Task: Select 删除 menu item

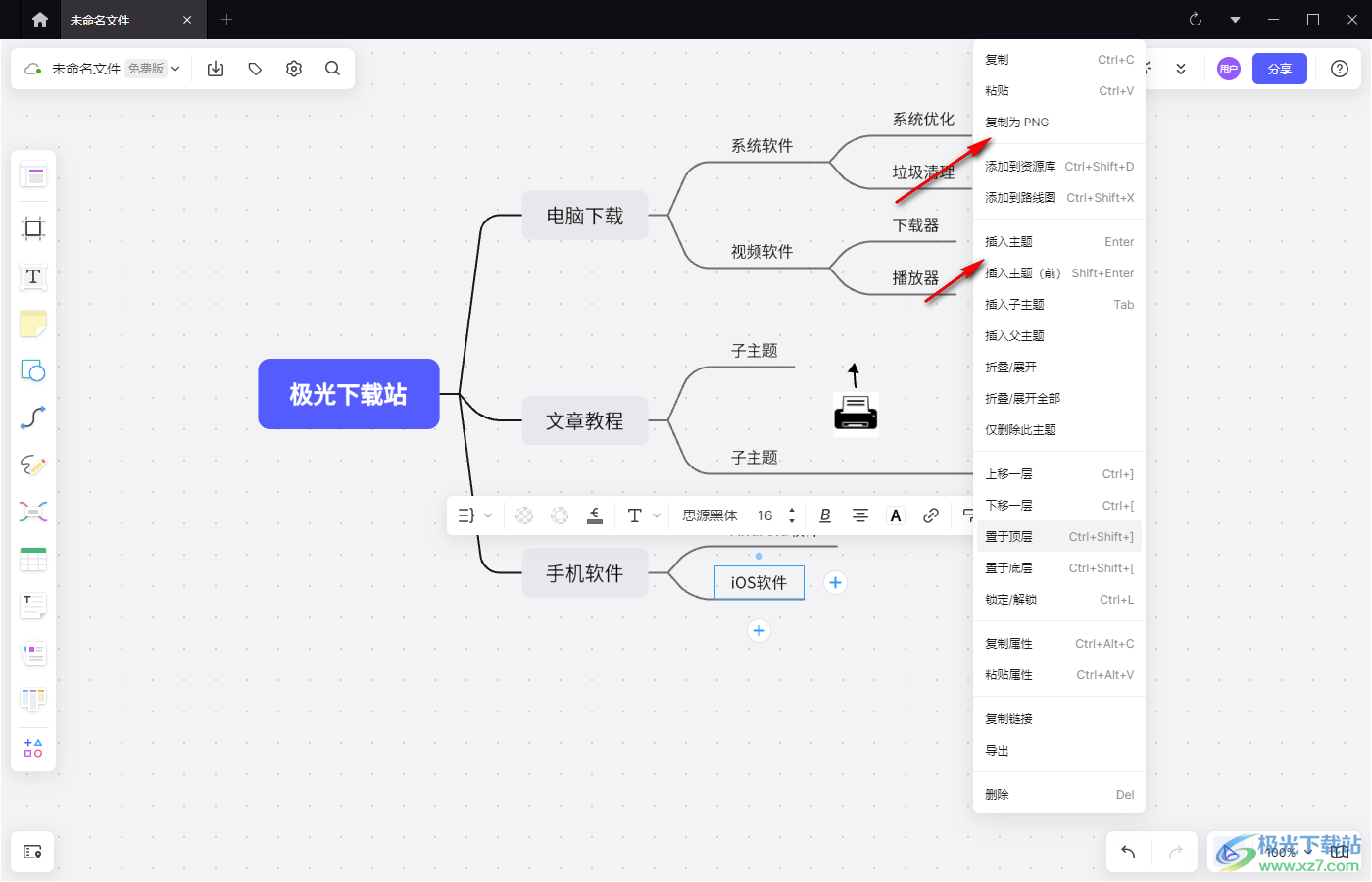Action: 1059,795
